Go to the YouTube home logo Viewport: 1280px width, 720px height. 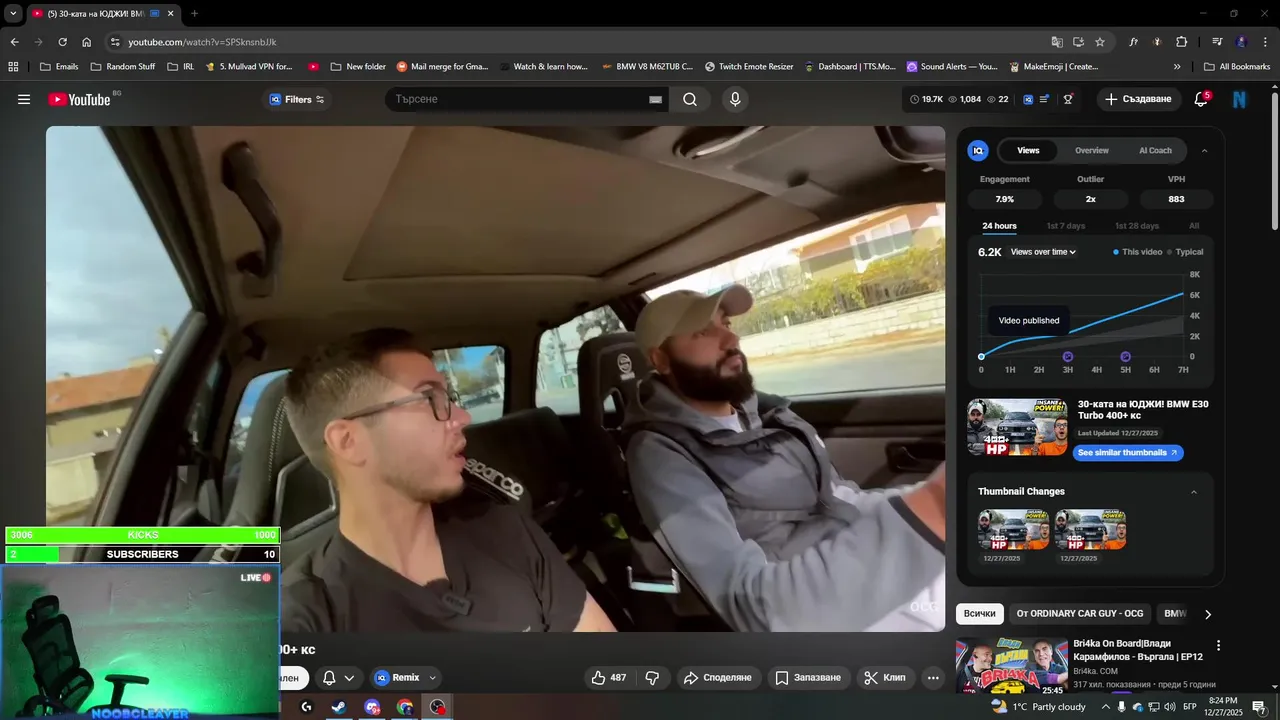79,99
